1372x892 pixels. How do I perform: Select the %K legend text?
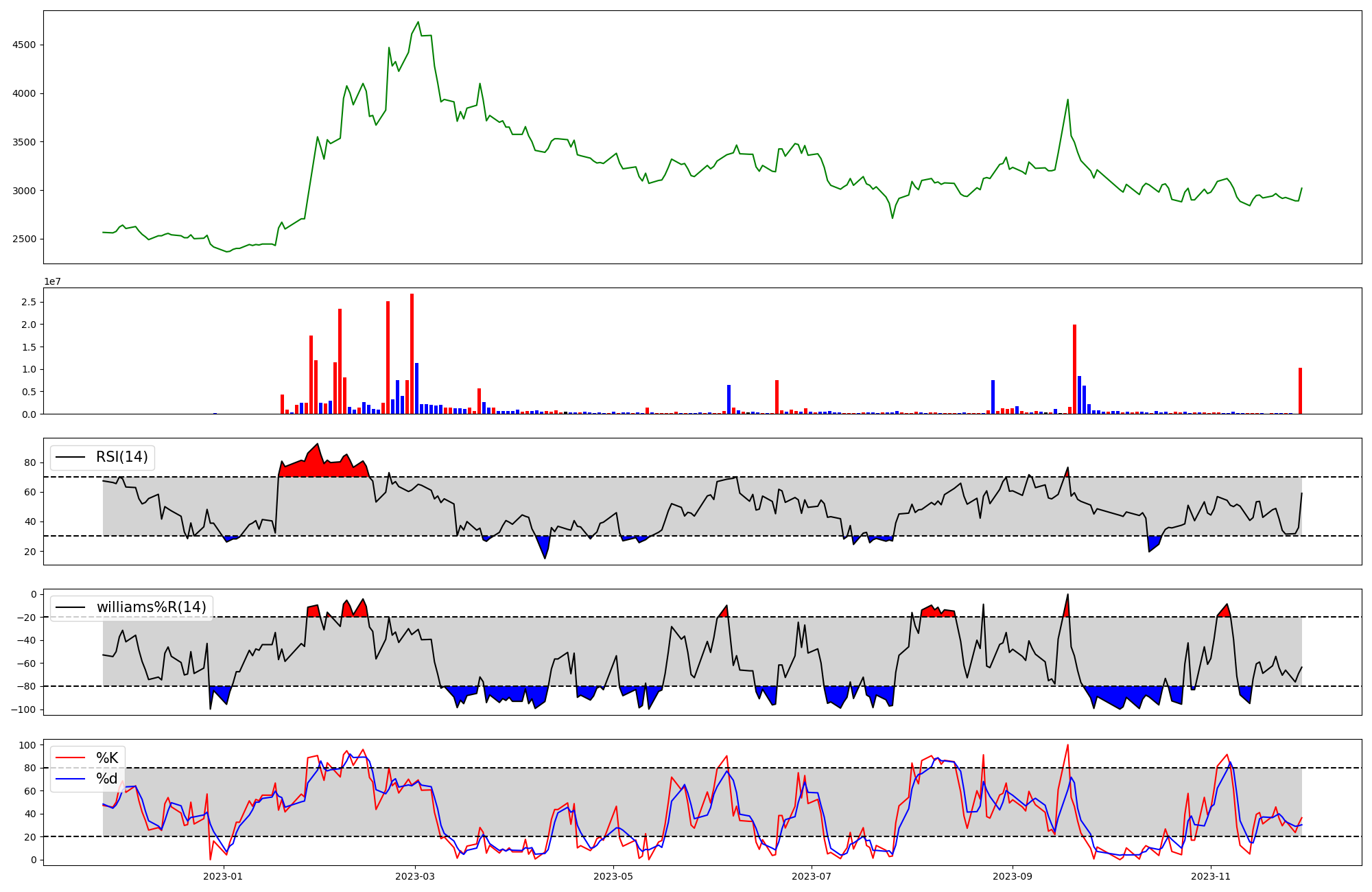(107, 758)
